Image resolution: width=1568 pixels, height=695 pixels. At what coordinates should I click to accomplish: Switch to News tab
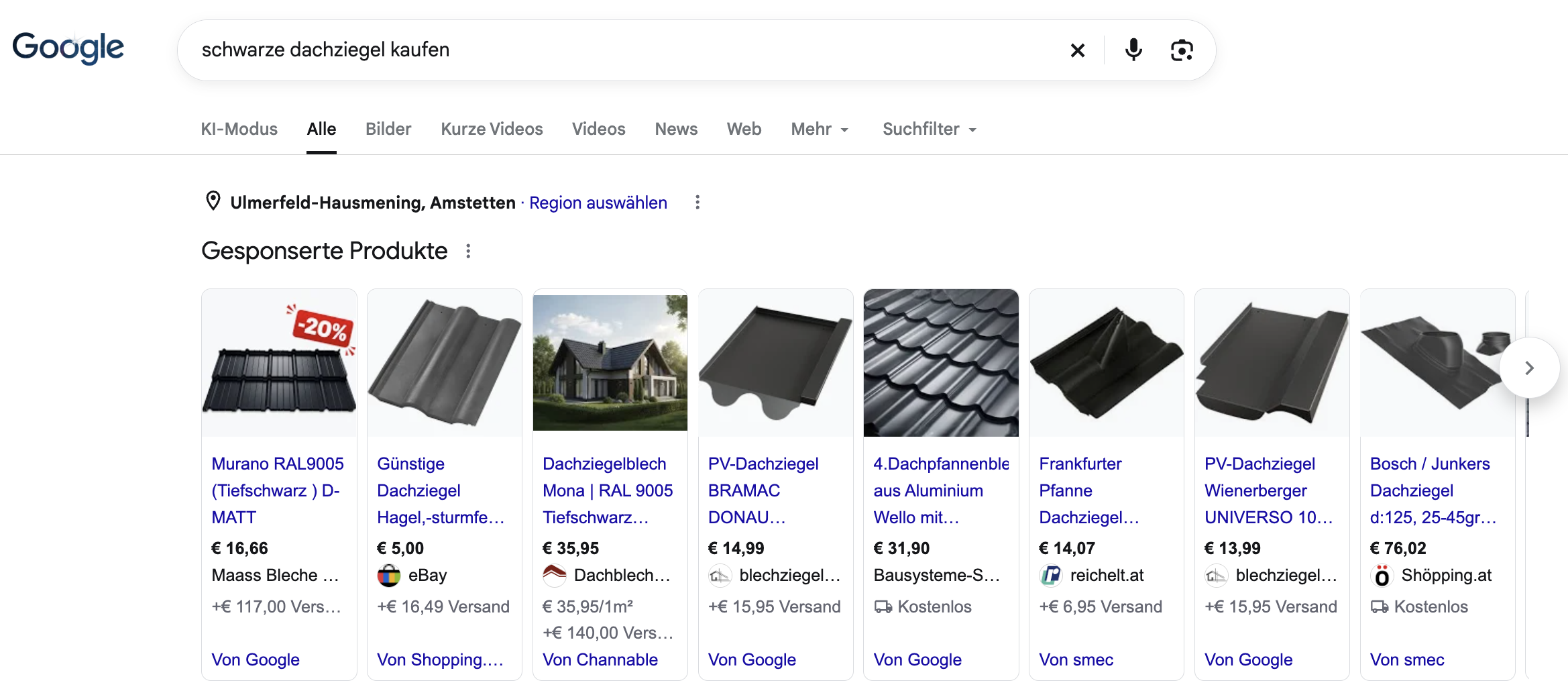[676, 129]
